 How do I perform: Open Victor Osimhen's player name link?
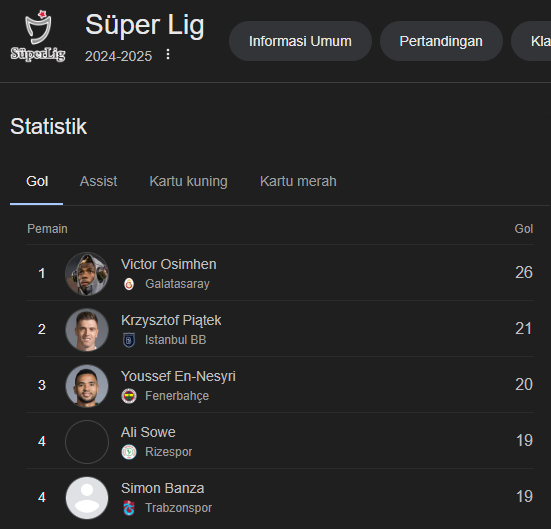tap(169, 264)
